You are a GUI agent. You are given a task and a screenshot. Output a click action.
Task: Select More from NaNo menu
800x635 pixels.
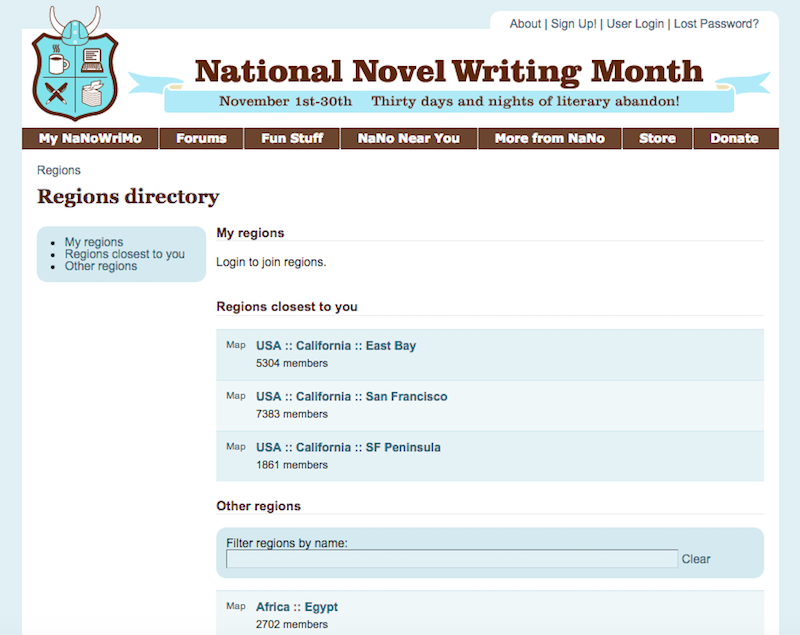[549, 138]
